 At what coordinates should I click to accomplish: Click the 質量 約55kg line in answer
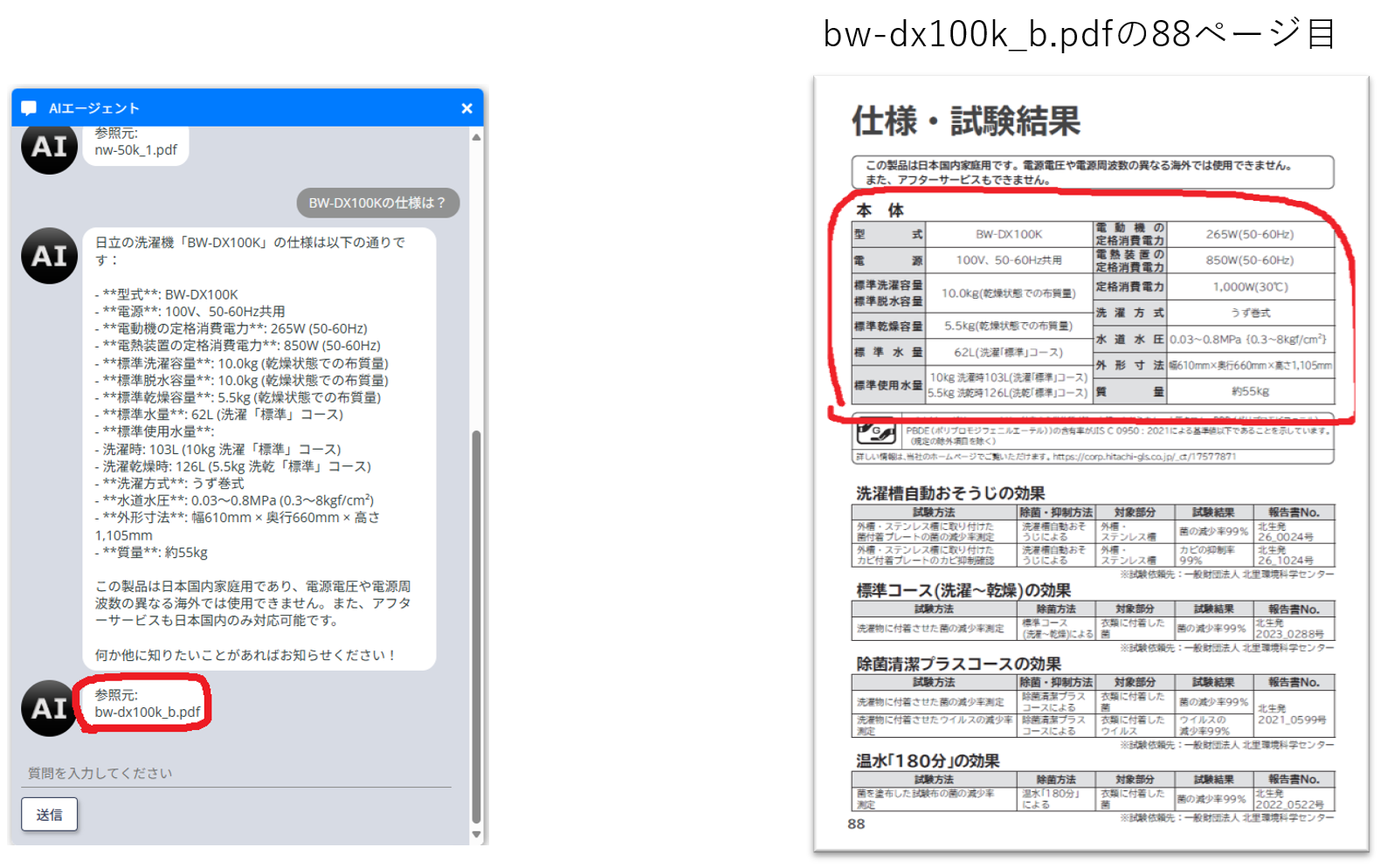click(151, 552)
